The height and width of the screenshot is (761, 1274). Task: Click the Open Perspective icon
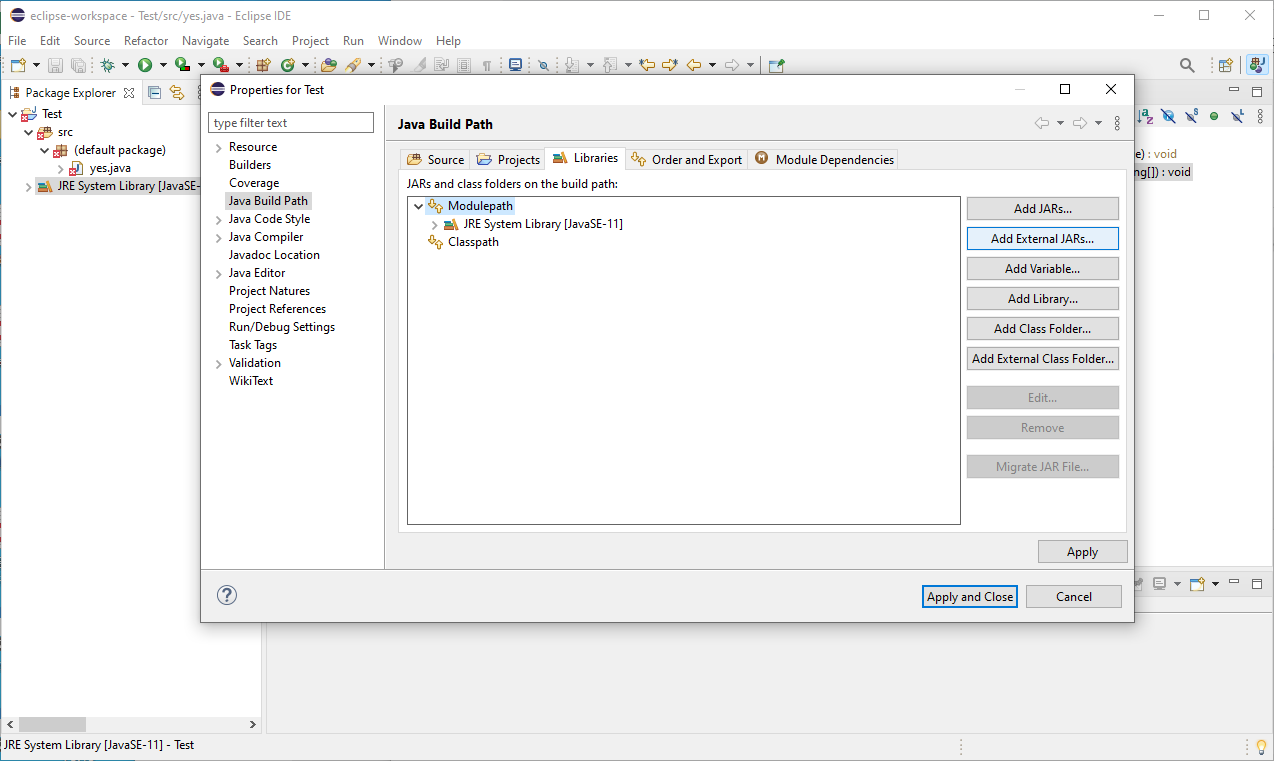[1225, 65]
